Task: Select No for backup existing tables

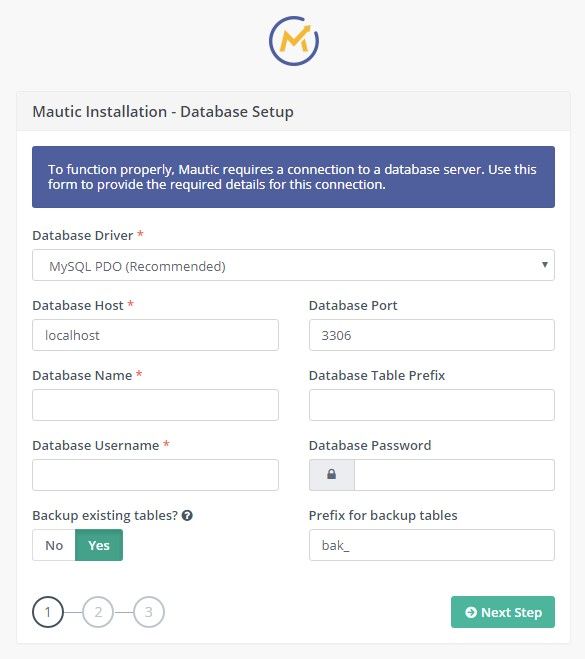Action: click(54, 545)
